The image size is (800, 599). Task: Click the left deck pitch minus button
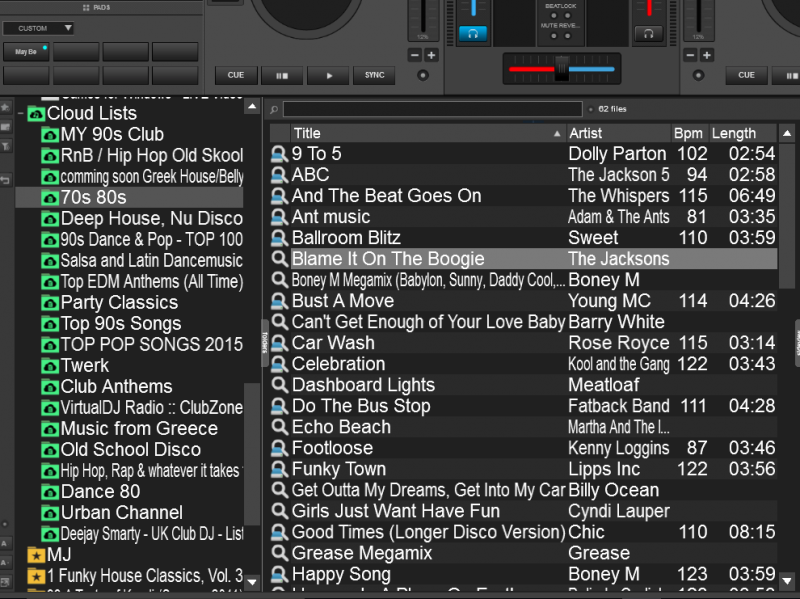coord(415,55)
